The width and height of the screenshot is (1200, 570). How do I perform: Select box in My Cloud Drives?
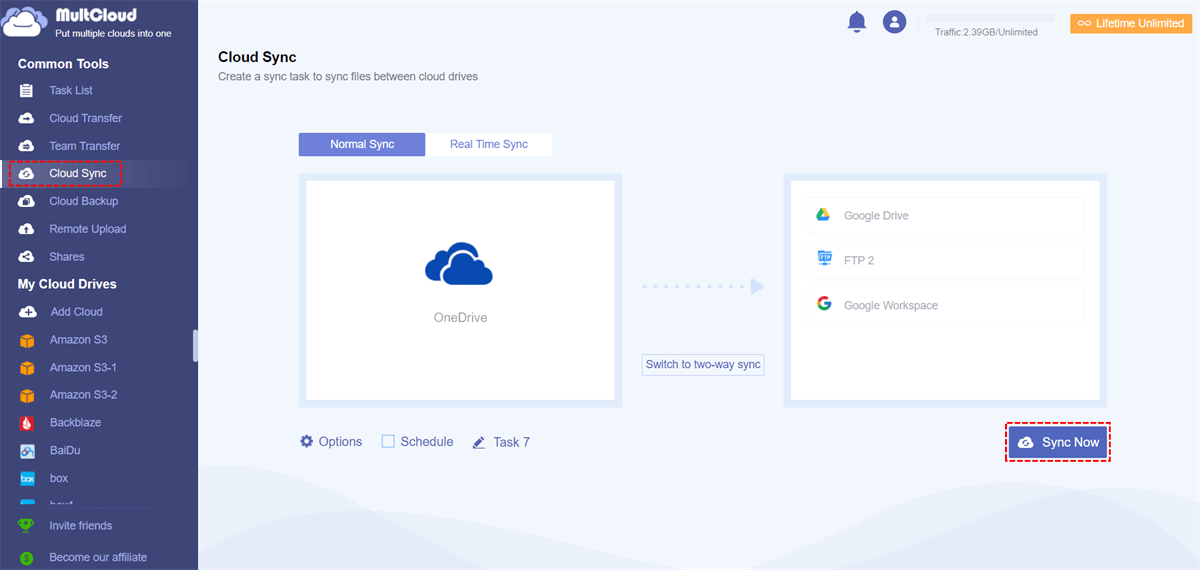coord(59,479)
